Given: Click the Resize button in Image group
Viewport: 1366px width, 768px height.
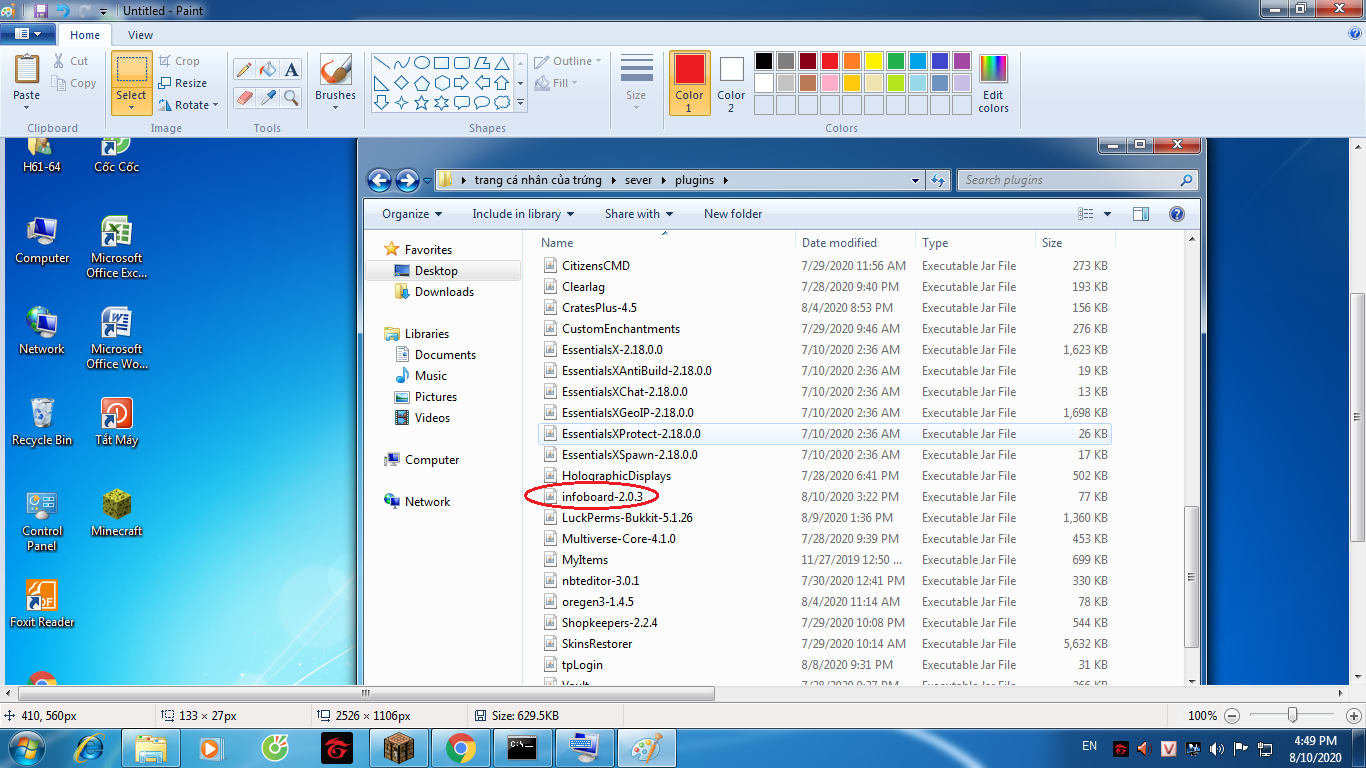Looking at the screenshot, I should [x=183, y=83].
